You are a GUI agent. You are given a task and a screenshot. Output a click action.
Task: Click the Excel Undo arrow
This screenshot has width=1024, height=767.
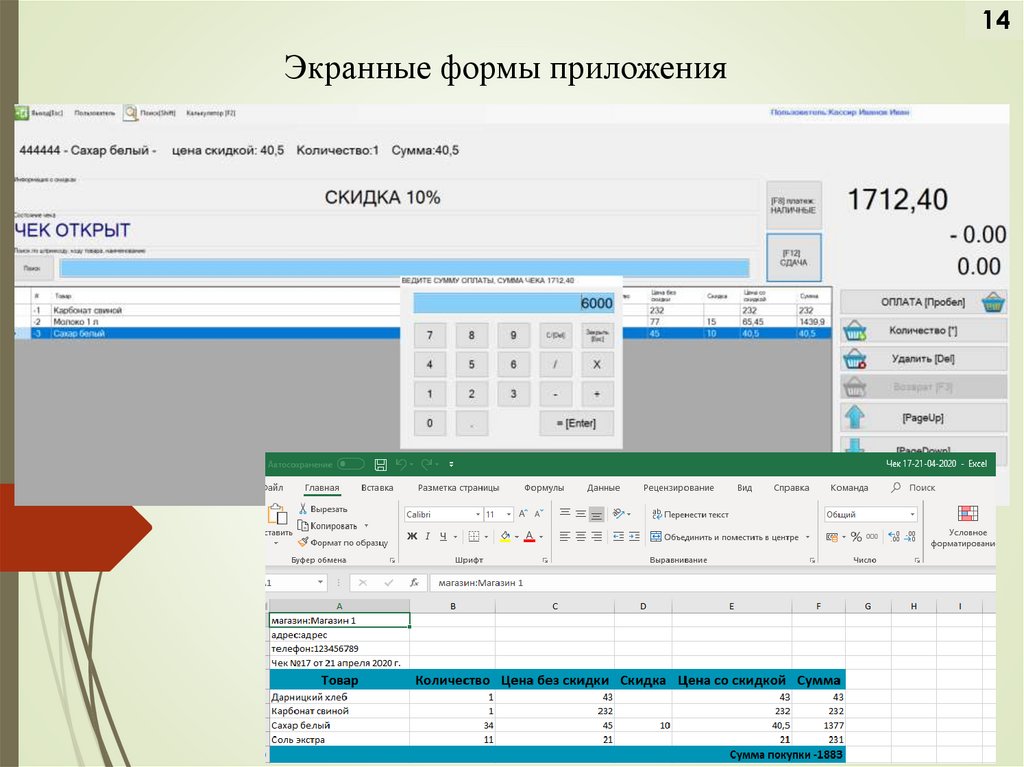tap(401, 464)
